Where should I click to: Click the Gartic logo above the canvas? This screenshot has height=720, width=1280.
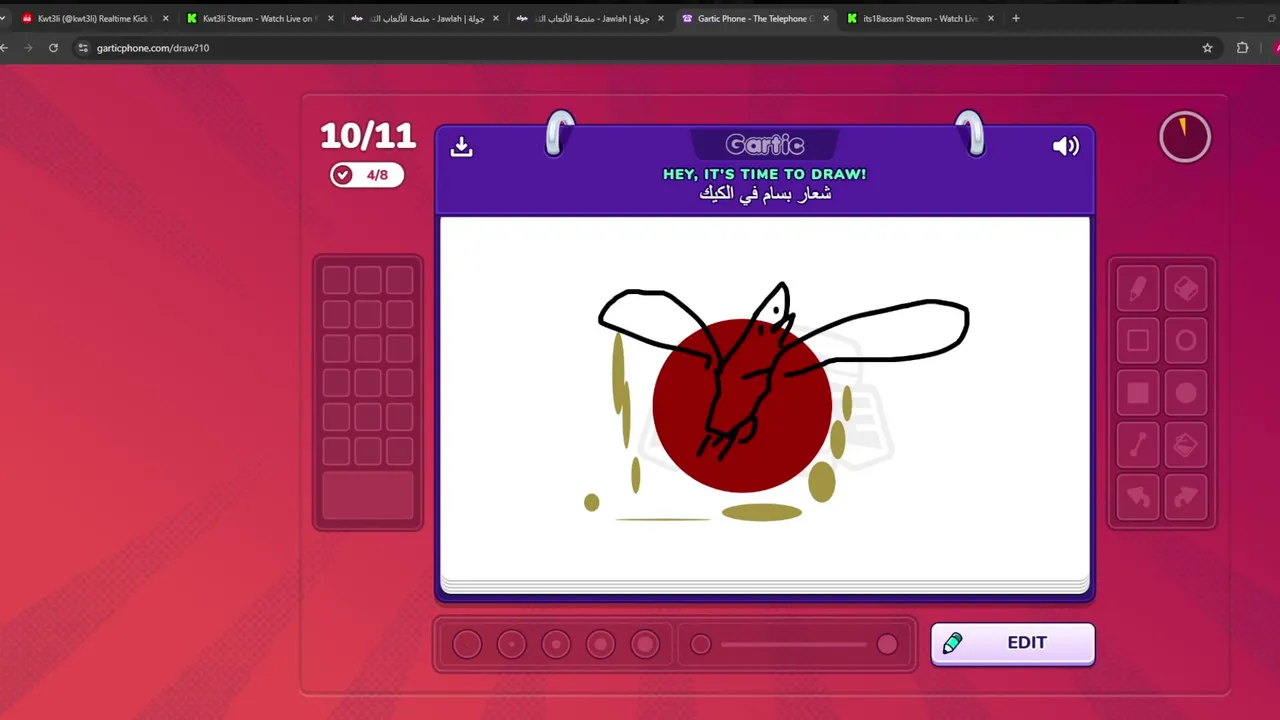coord(765,145)
